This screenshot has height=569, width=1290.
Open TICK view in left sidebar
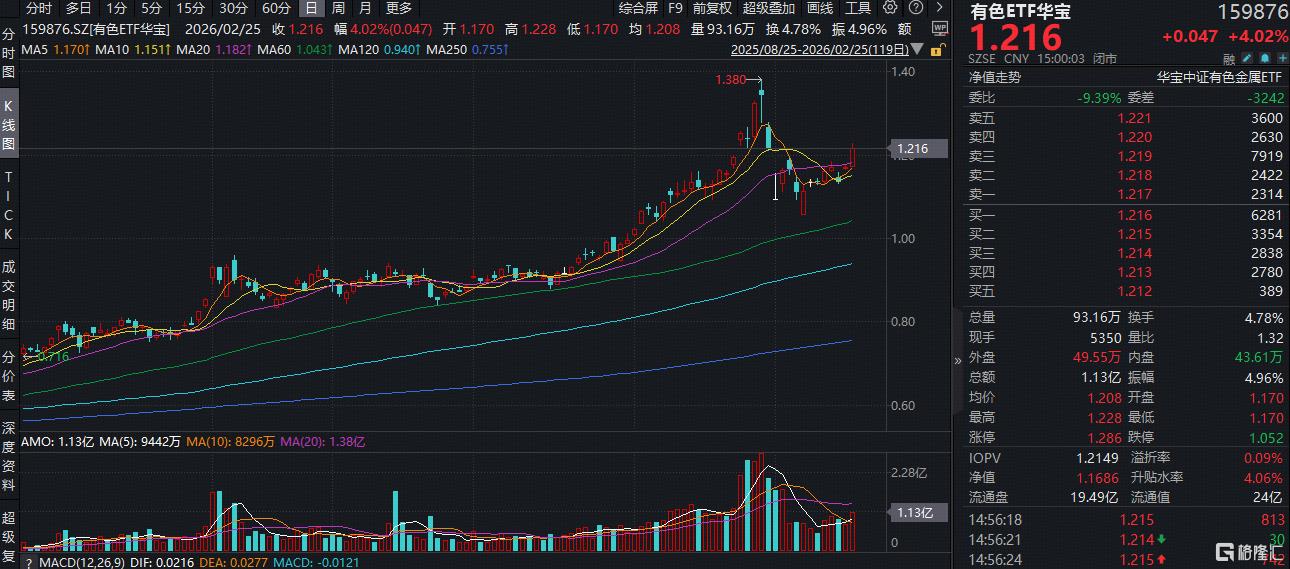(9, 205)
